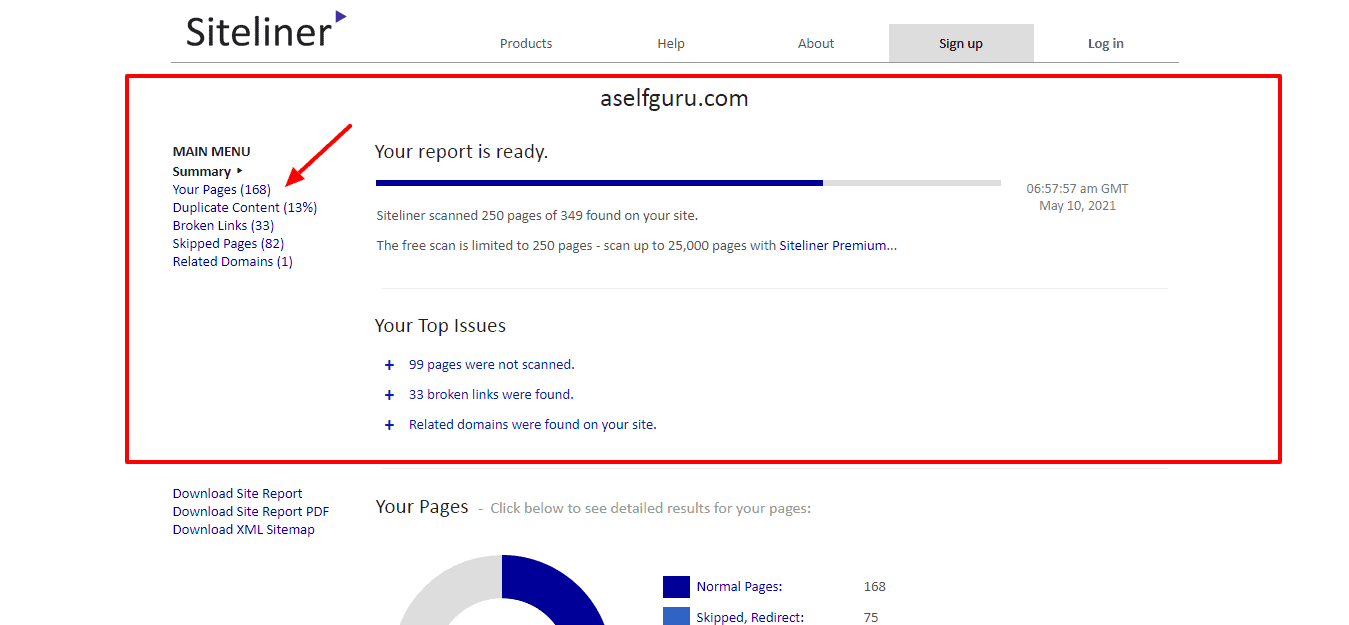
Task: Open Normal Pages details
Action: (x=739, y=586)
